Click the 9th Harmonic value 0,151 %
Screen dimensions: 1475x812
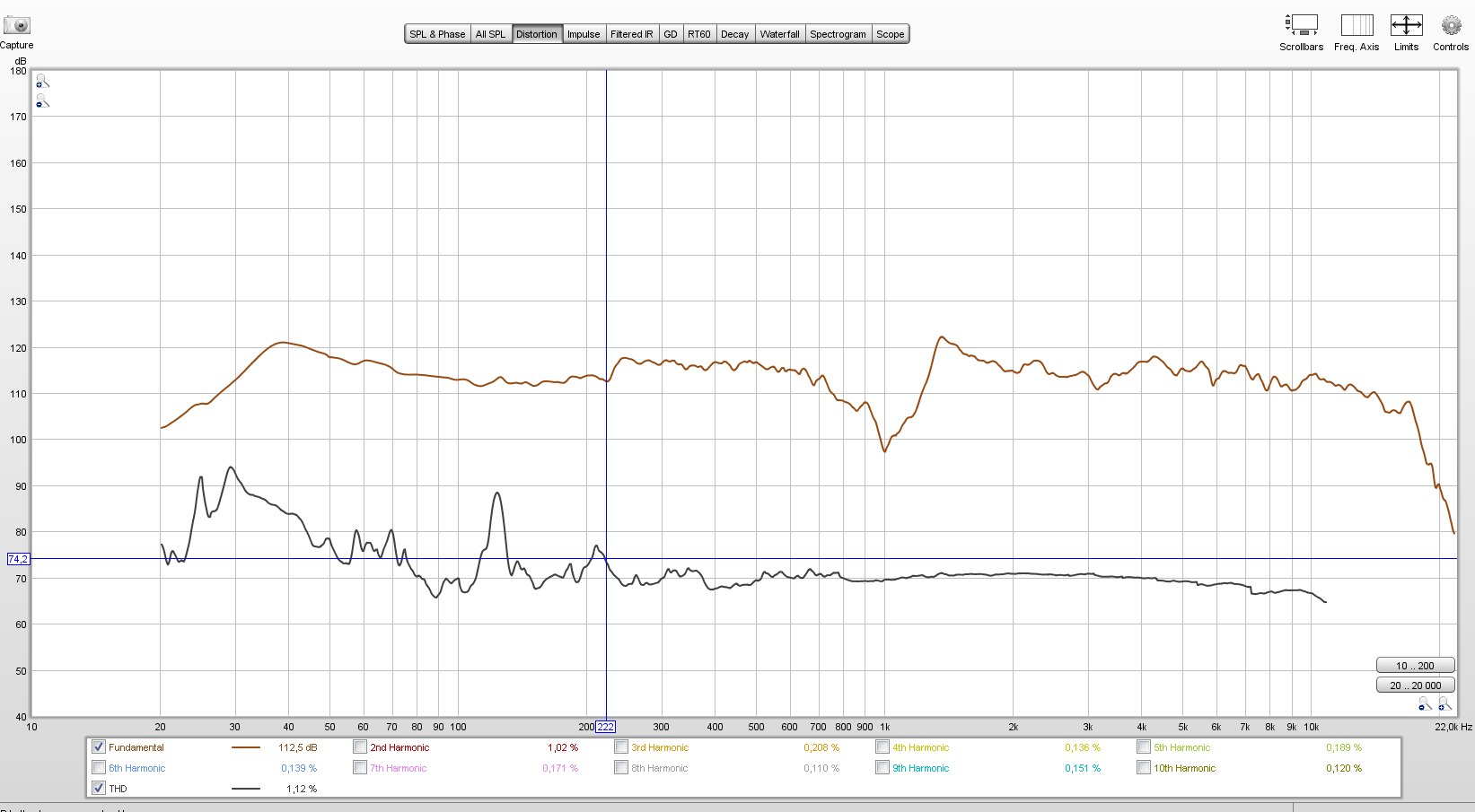coord(1083,768)
